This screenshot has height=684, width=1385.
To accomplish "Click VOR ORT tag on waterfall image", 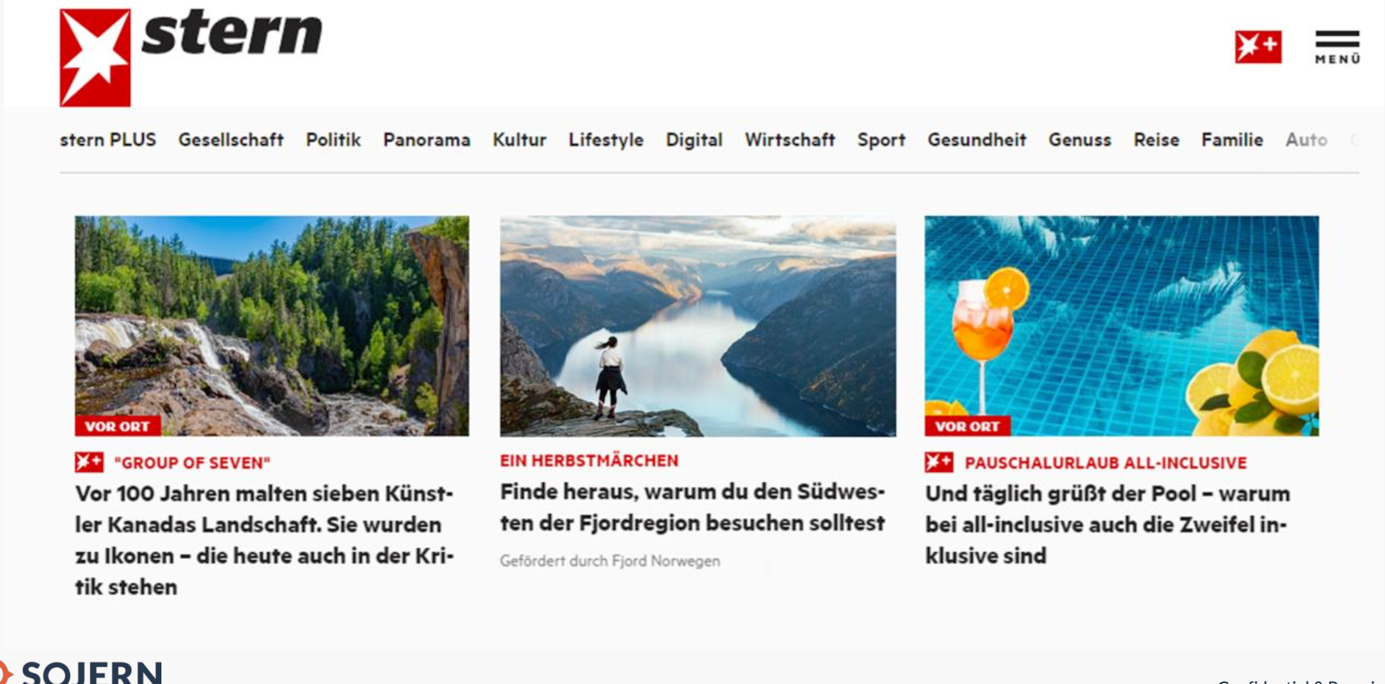I will click(117, 426).
